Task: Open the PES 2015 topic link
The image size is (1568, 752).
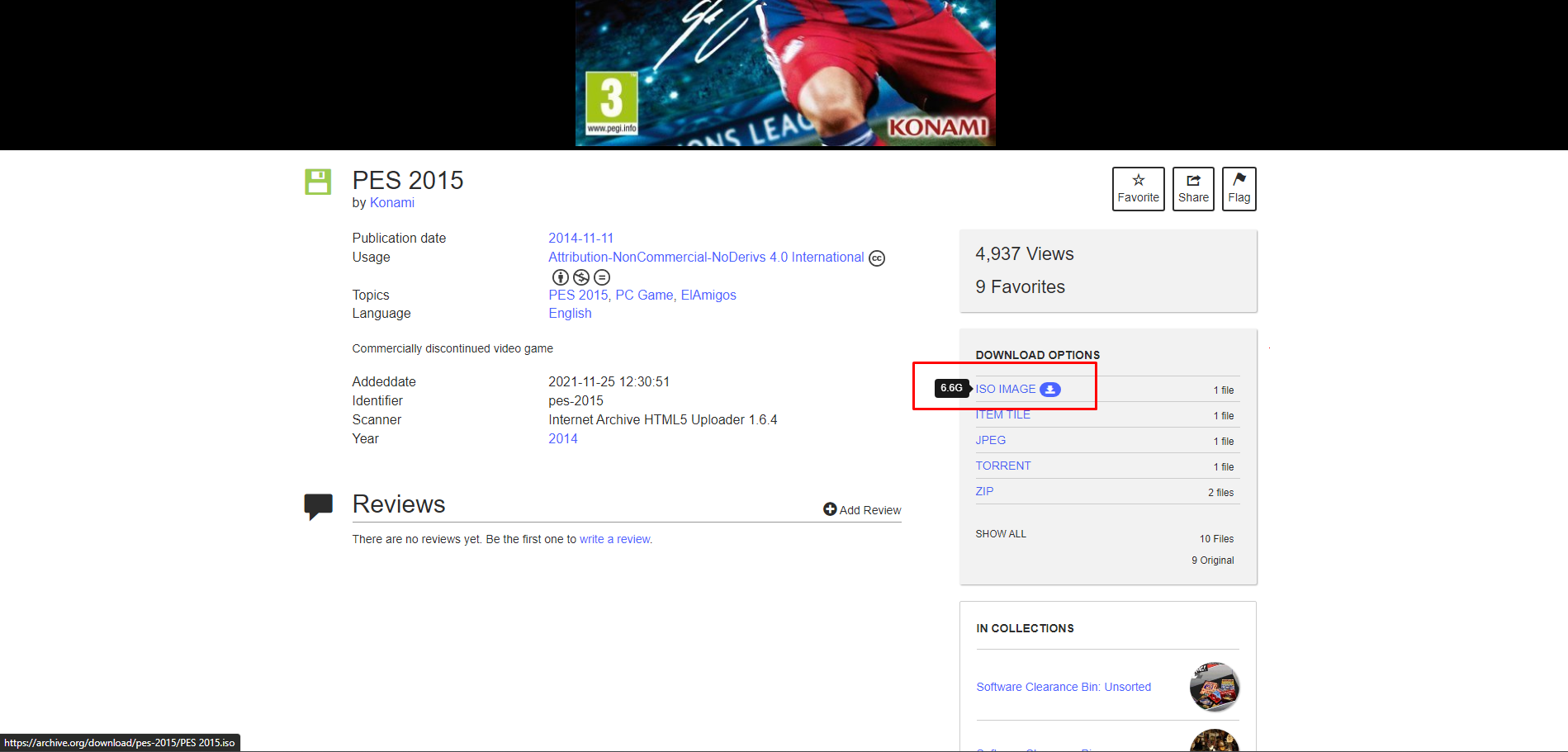Action: [578, 296]
